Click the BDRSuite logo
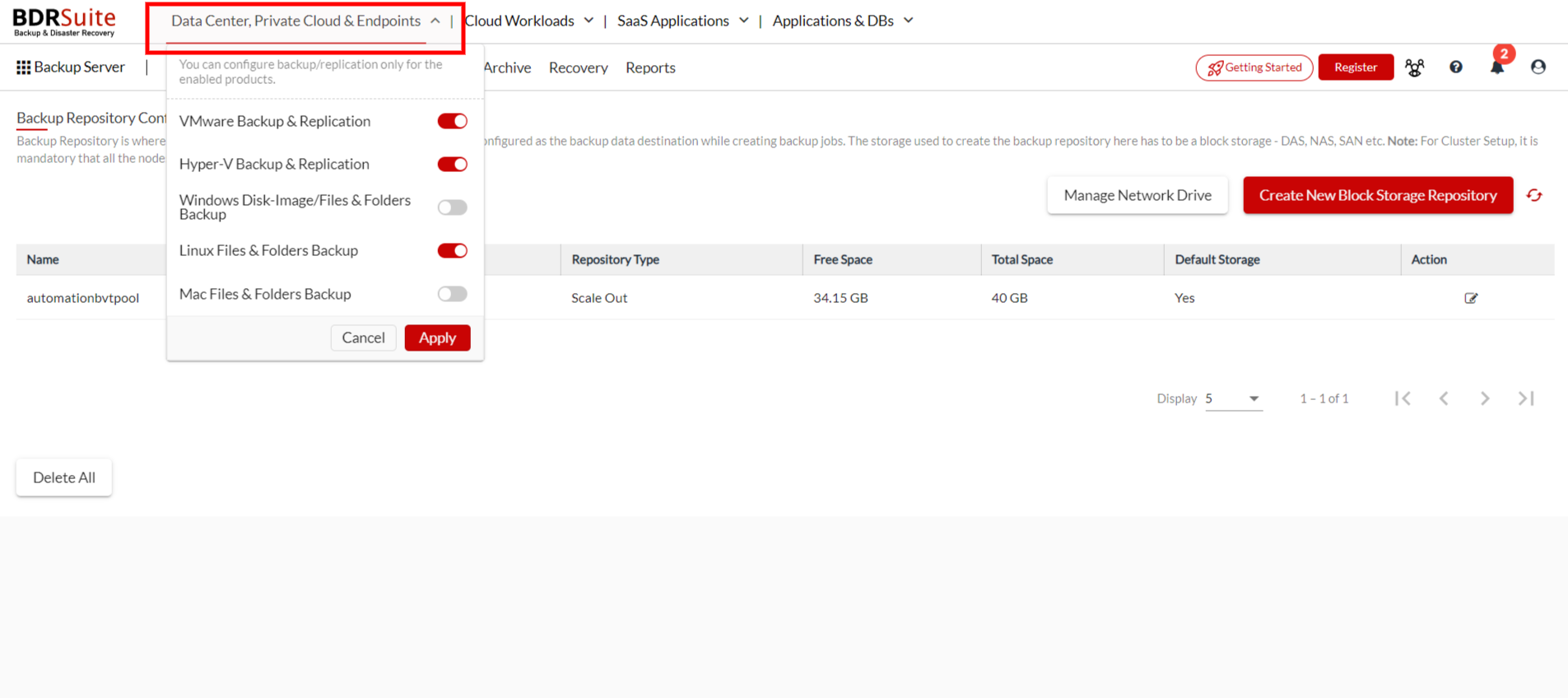The height and width of the screenshot is (698, 1568). 64,22
